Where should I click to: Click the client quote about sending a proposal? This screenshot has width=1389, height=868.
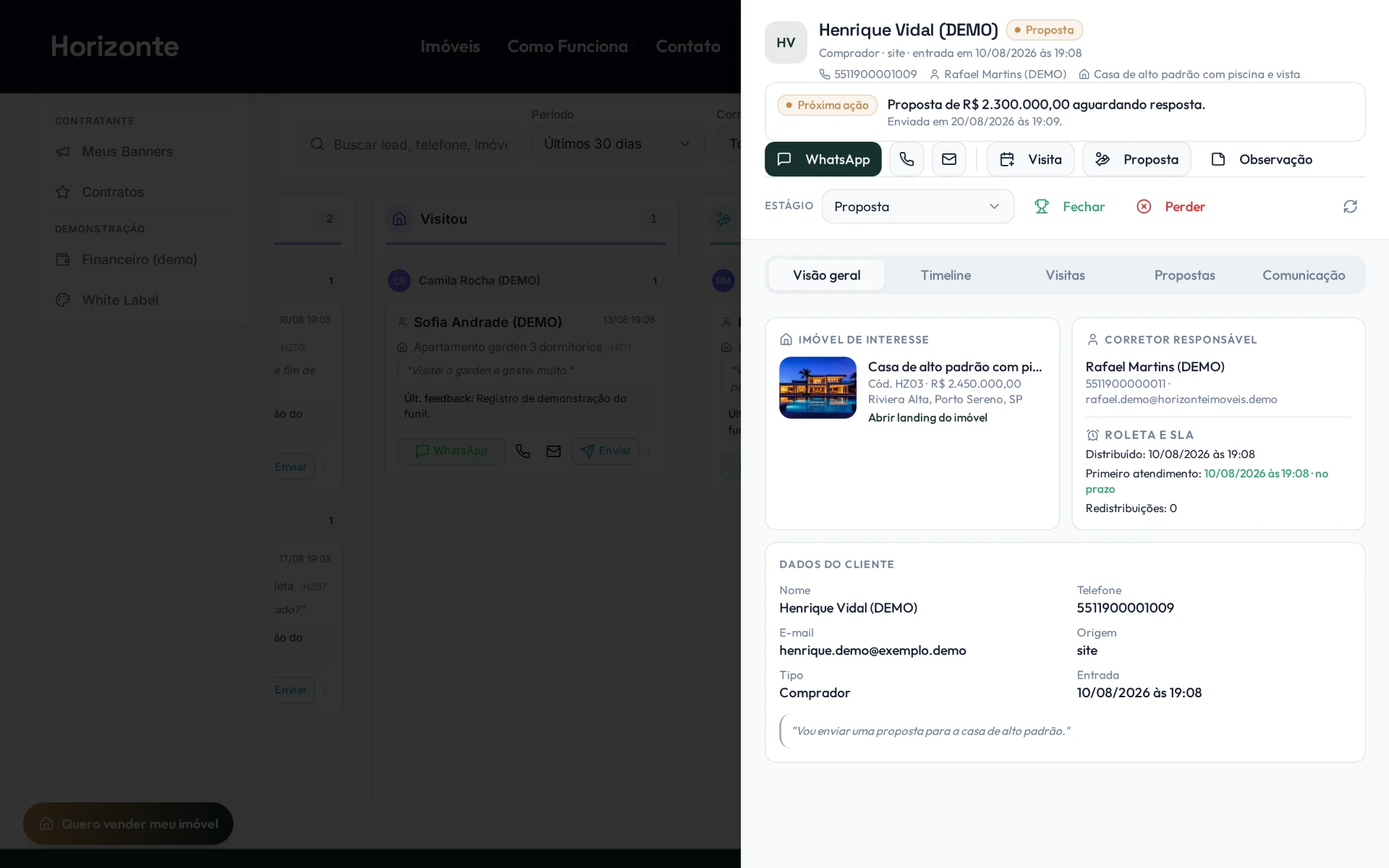coord(931,731)
